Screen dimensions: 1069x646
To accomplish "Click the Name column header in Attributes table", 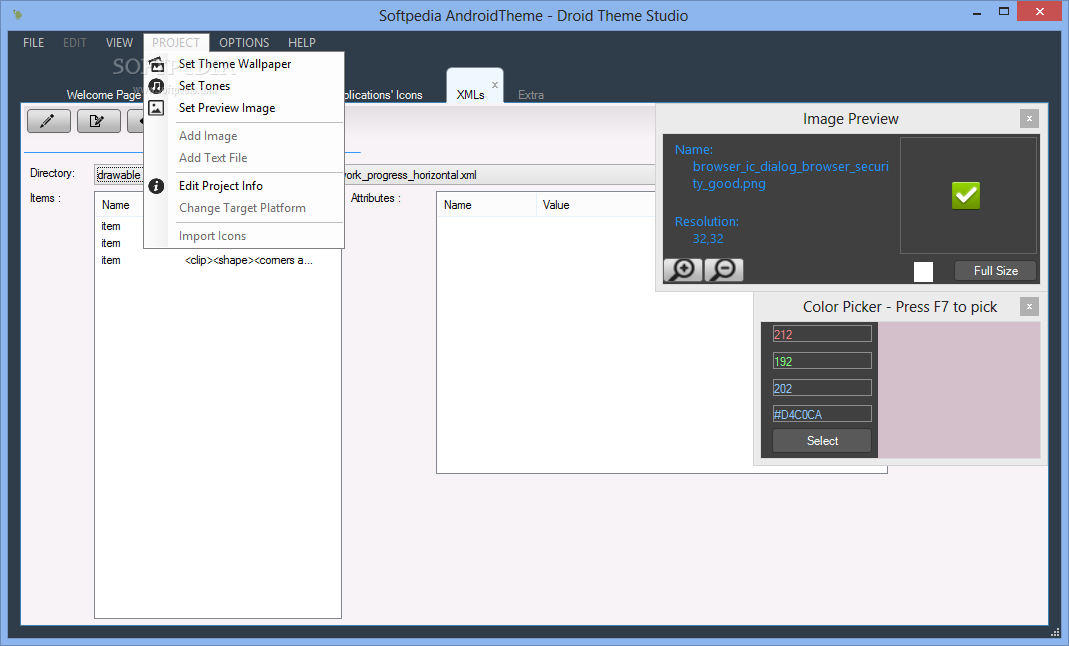I will (x=487, y=205).
